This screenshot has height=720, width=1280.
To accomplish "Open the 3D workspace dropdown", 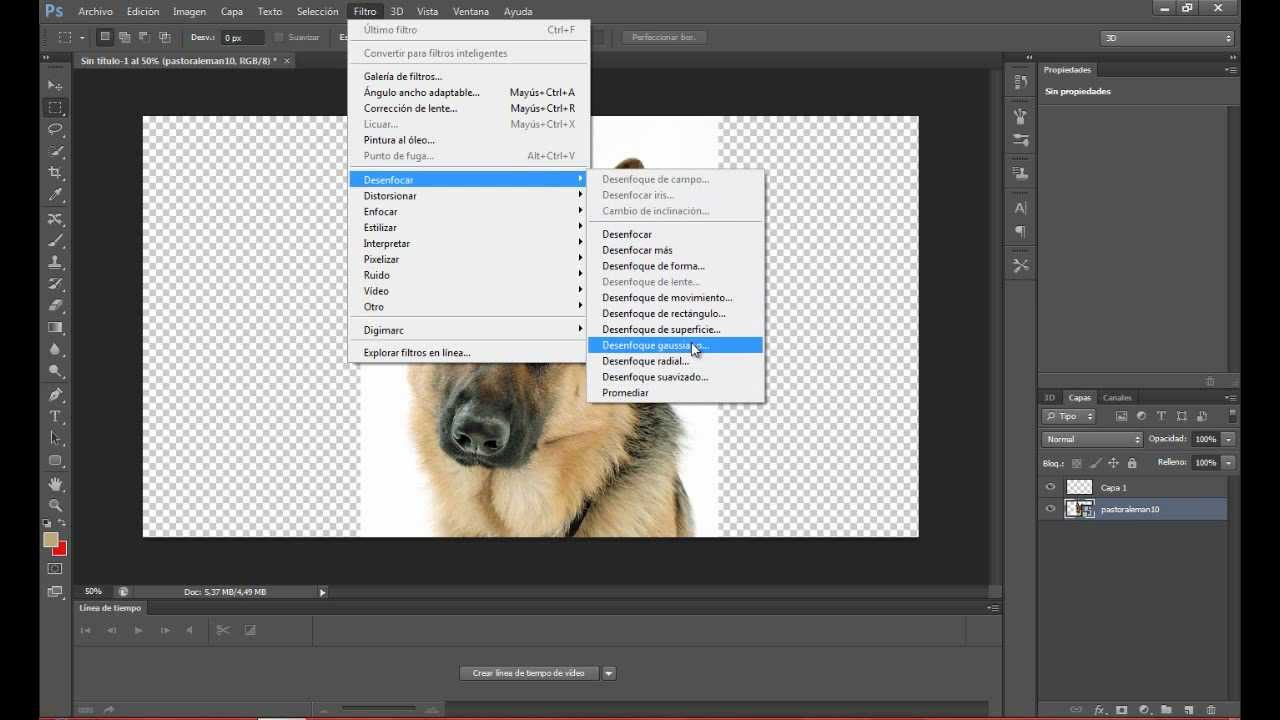I will [x=1167, y=38].
